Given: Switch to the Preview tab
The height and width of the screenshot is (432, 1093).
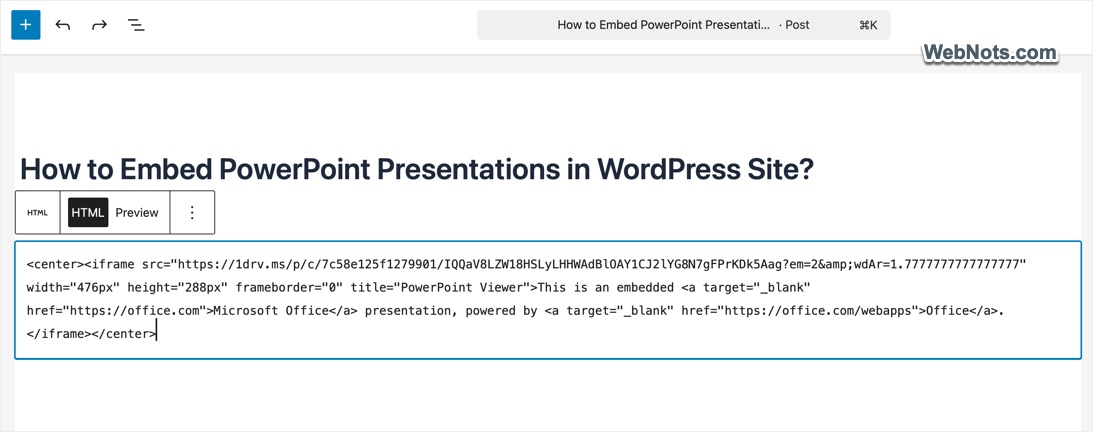Looking at the screenshot, I should [x=137, y=213].
